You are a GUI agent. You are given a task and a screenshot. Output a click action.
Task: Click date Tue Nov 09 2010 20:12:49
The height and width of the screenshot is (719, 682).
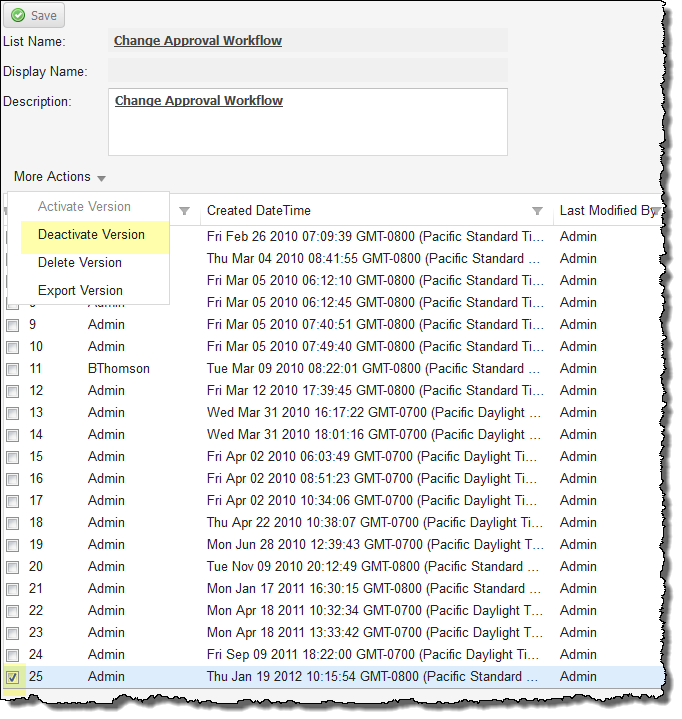pyautogui.click(x=372, y=567)
